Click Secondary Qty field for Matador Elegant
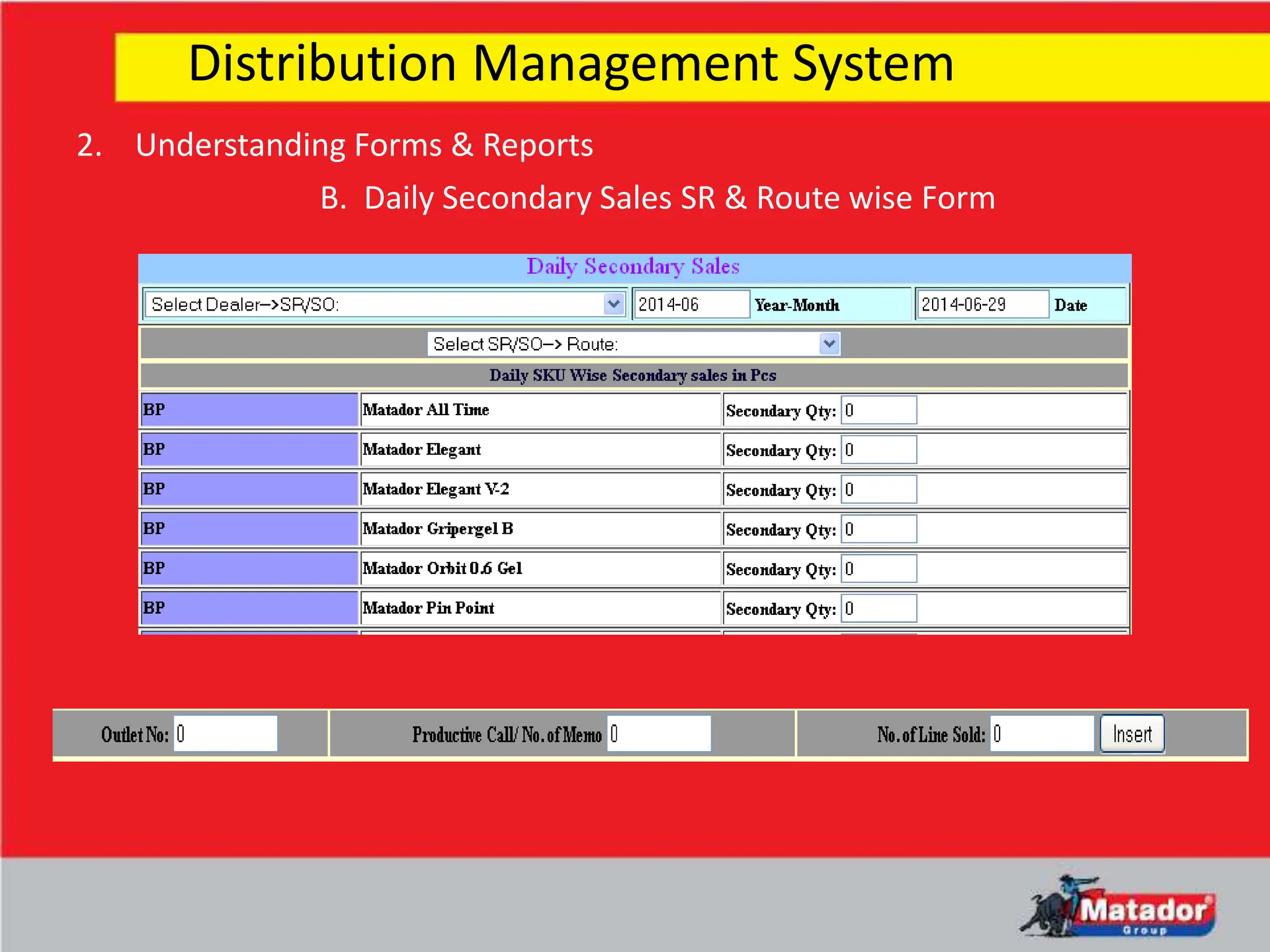The image size is (1270, 952). [x=879, y=450]
